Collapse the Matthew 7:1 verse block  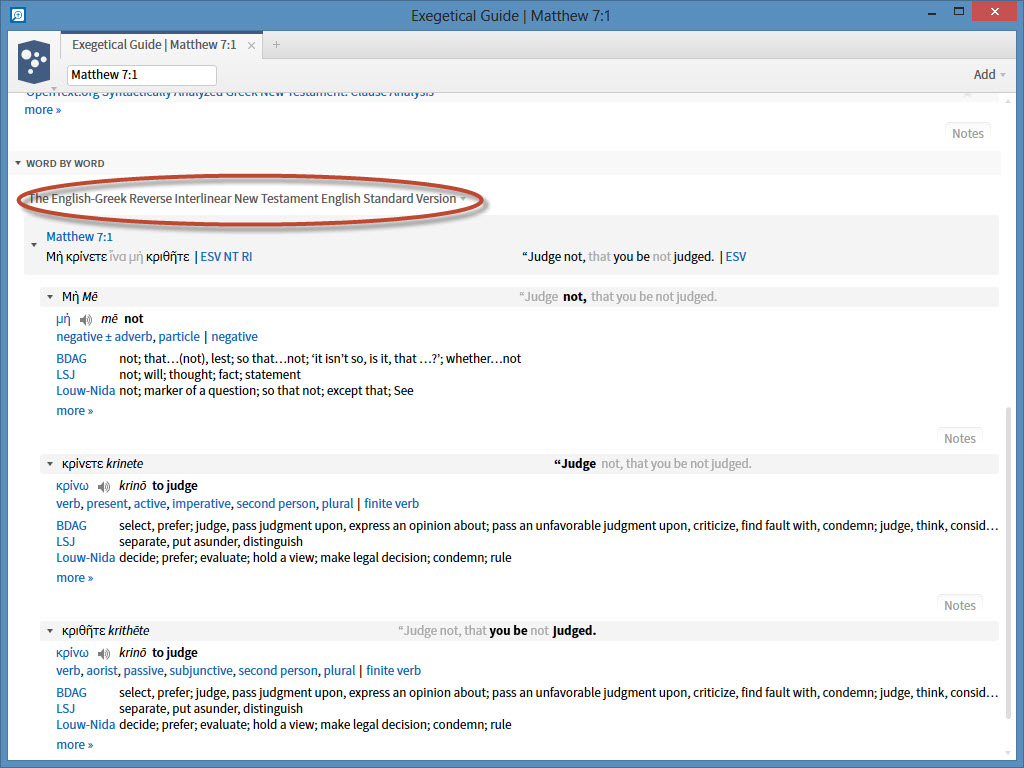(x=34, y=245)
